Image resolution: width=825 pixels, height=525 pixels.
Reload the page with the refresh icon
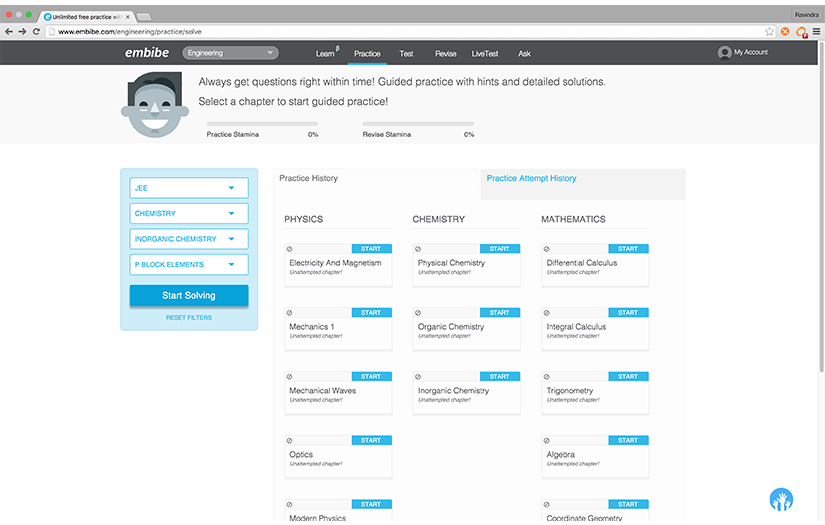[x=36, y=32]
